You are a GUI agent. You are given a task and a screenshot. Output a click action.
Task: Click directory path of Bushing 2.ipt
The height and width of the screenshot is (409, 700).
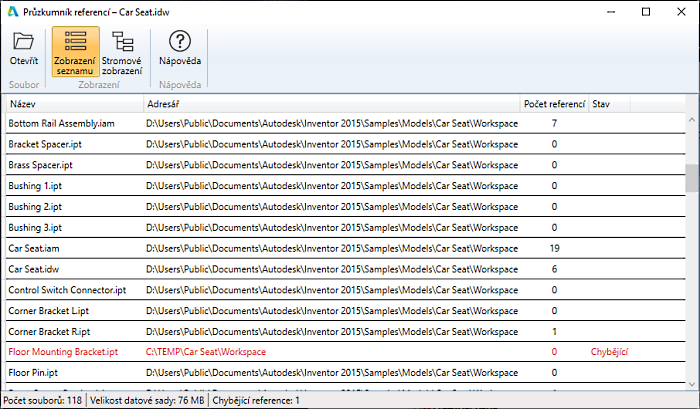point(332,207)
